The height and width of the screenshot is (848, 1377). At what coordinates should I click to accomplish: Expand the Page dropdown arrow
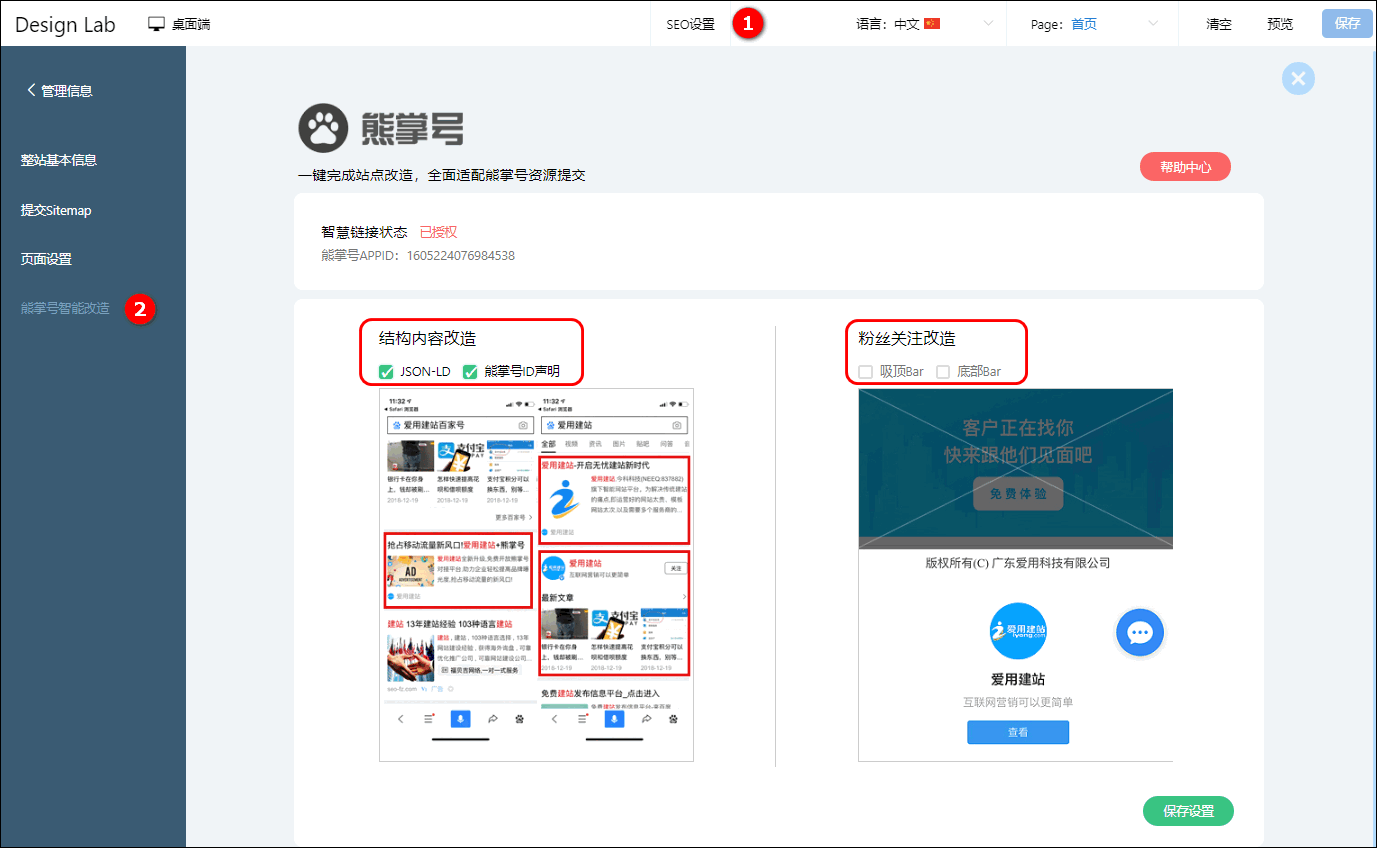coord(1153,24)
